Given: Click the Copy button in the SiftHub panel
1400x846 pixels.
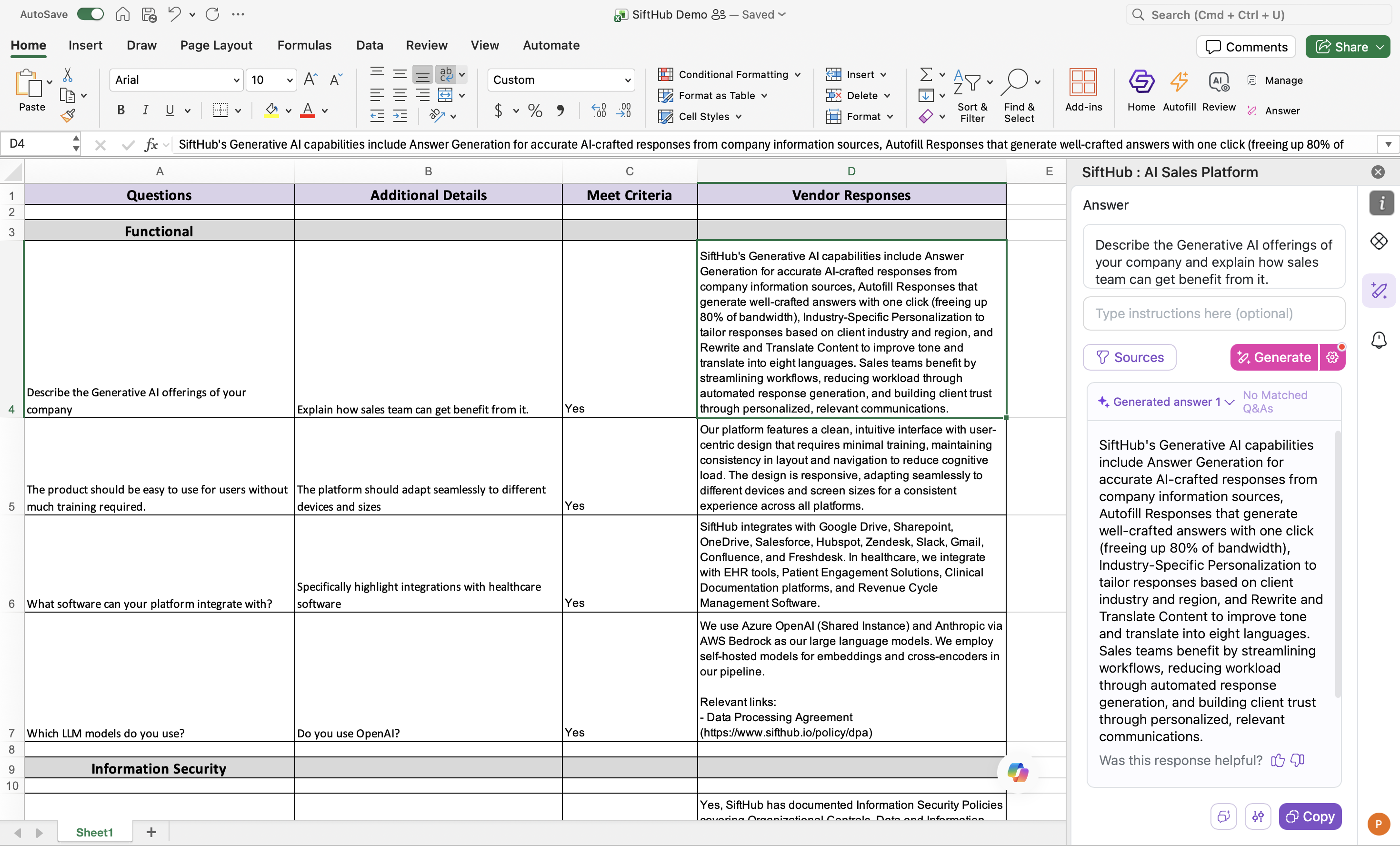Looking at the screenshot, I should pos(1310,816).
